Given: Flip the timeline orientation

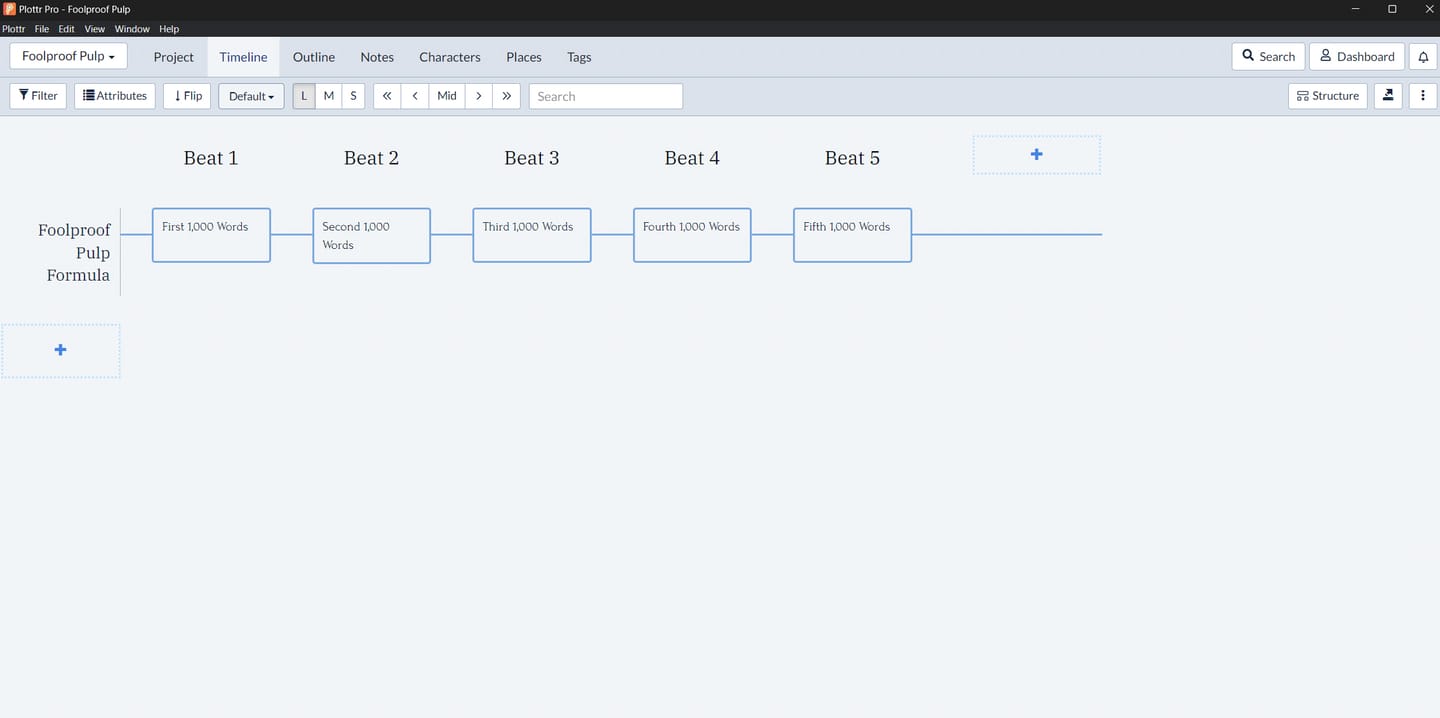Looking at the screenshot, I should 188,96.
